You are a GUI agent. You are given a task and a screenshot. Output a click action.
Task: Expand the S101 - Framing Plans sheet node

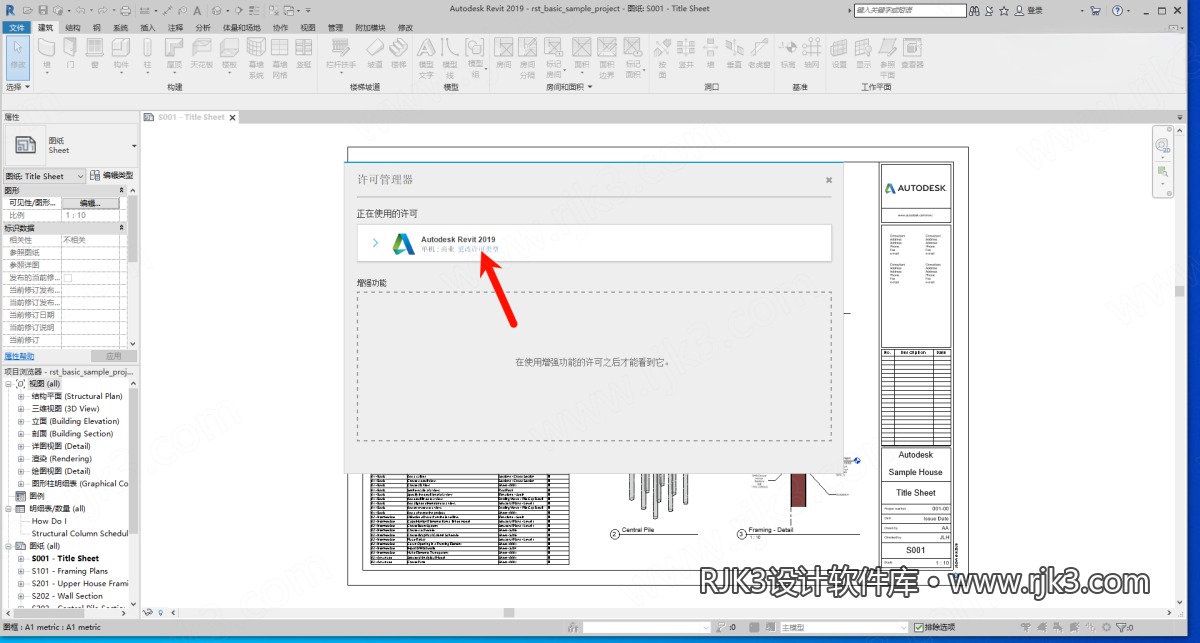21,571
